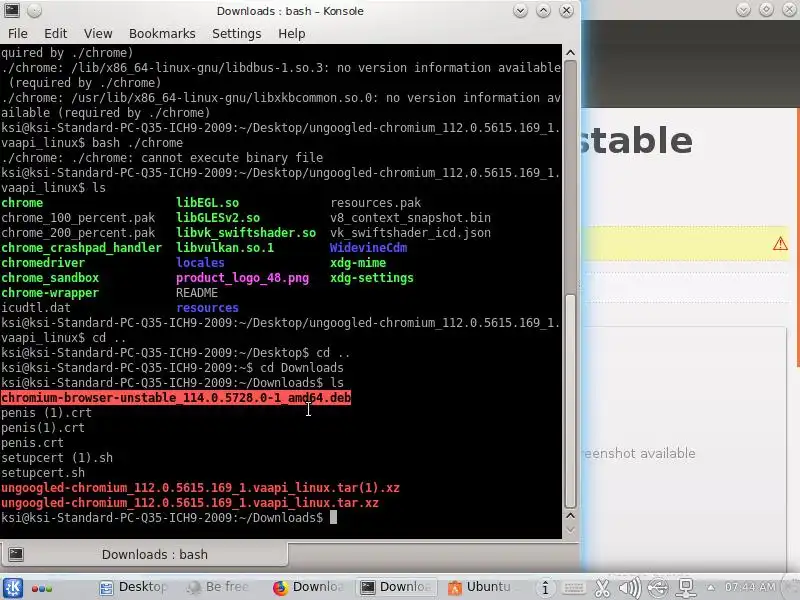Click the warning triangle icon in background window
This screenshot has height=600, width=800.
[x=780, y=243]
